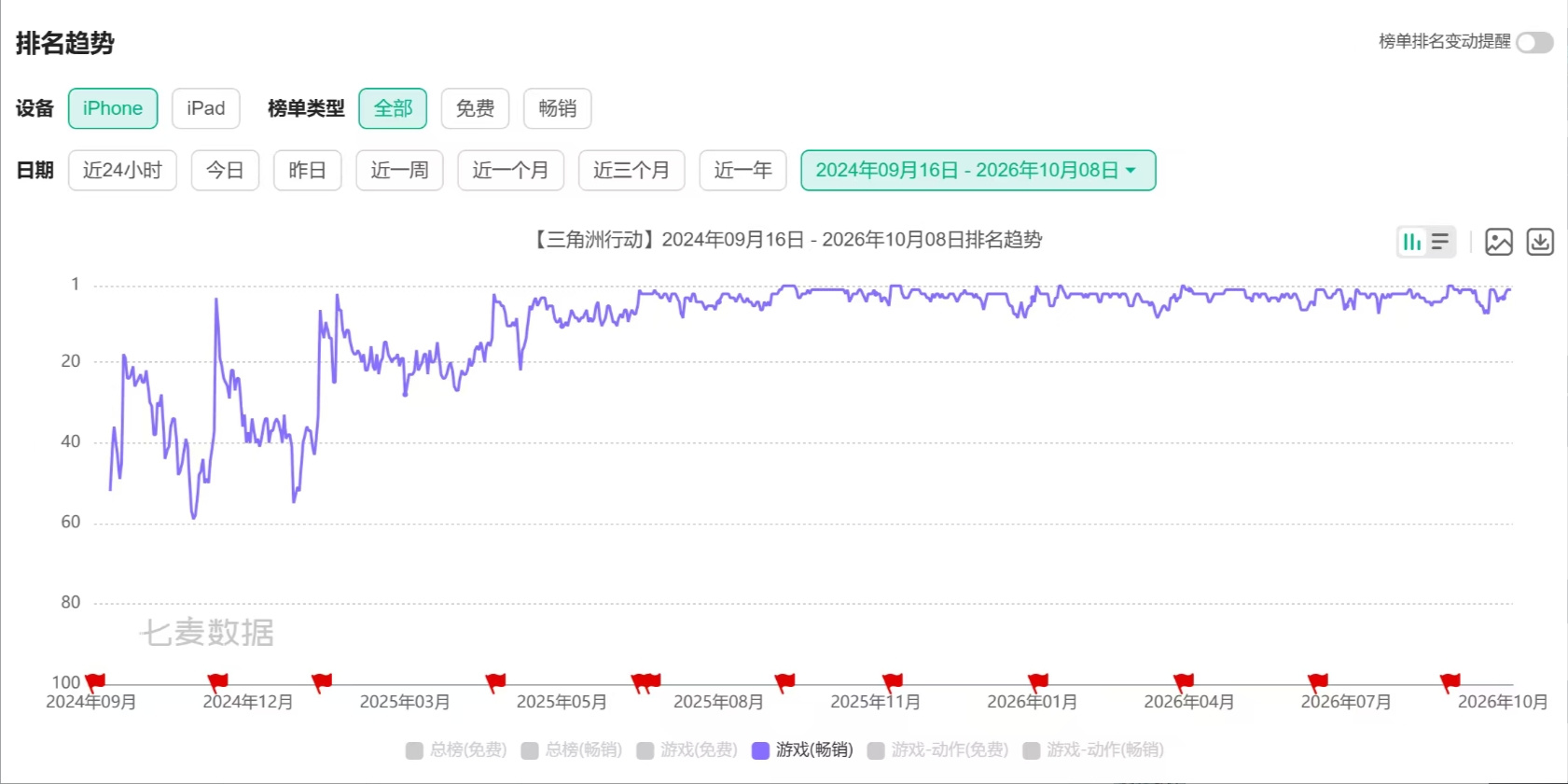Click red flag above 2026年01月 label
1568x784 pixels.
click(1038, 683)
